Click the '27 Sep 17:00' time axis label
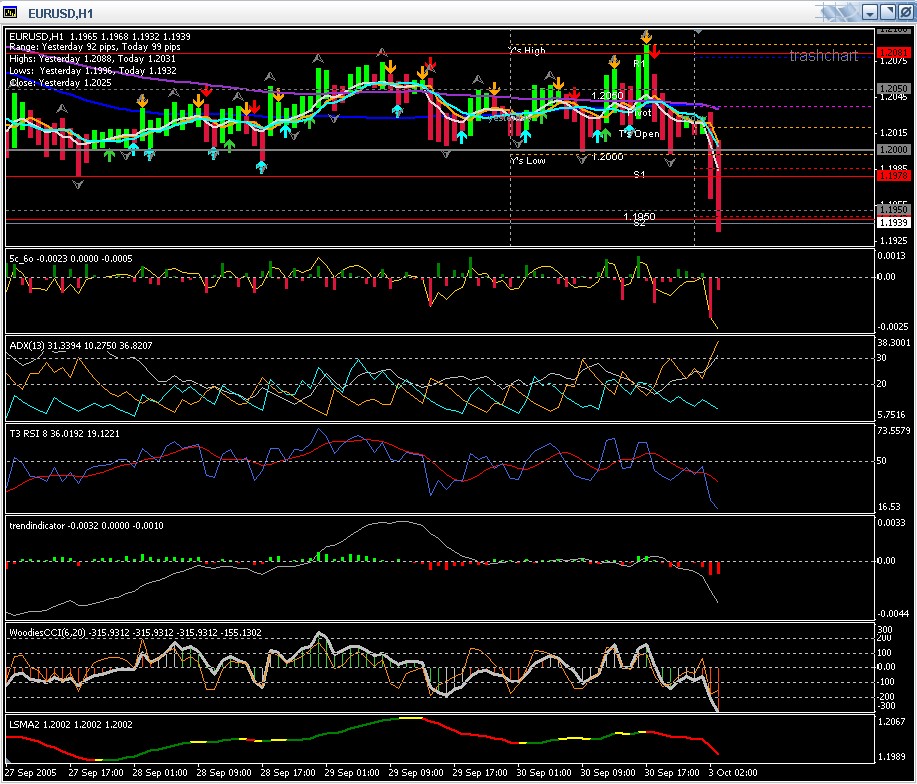The width and height of the screenshot is (917, 784). 96,772
